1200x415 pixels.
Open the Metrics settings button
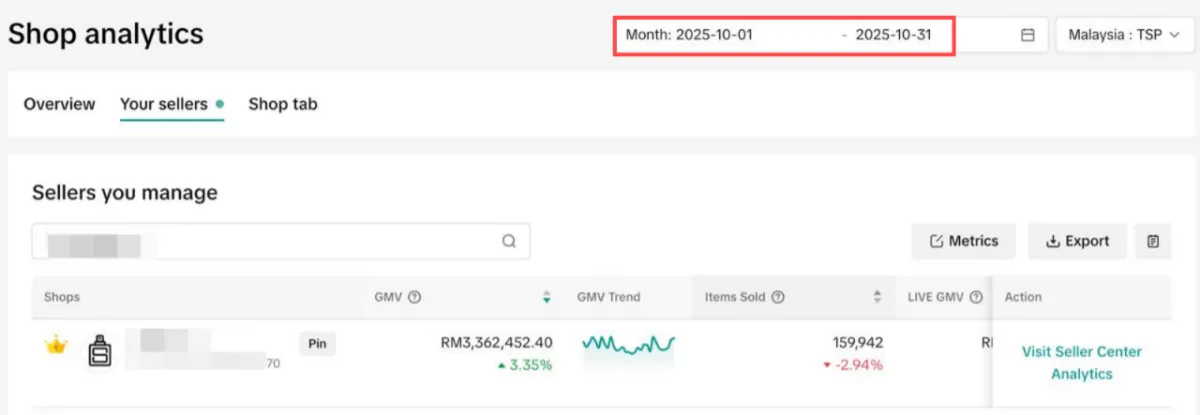pyautogui.click(x=964, y=241)
